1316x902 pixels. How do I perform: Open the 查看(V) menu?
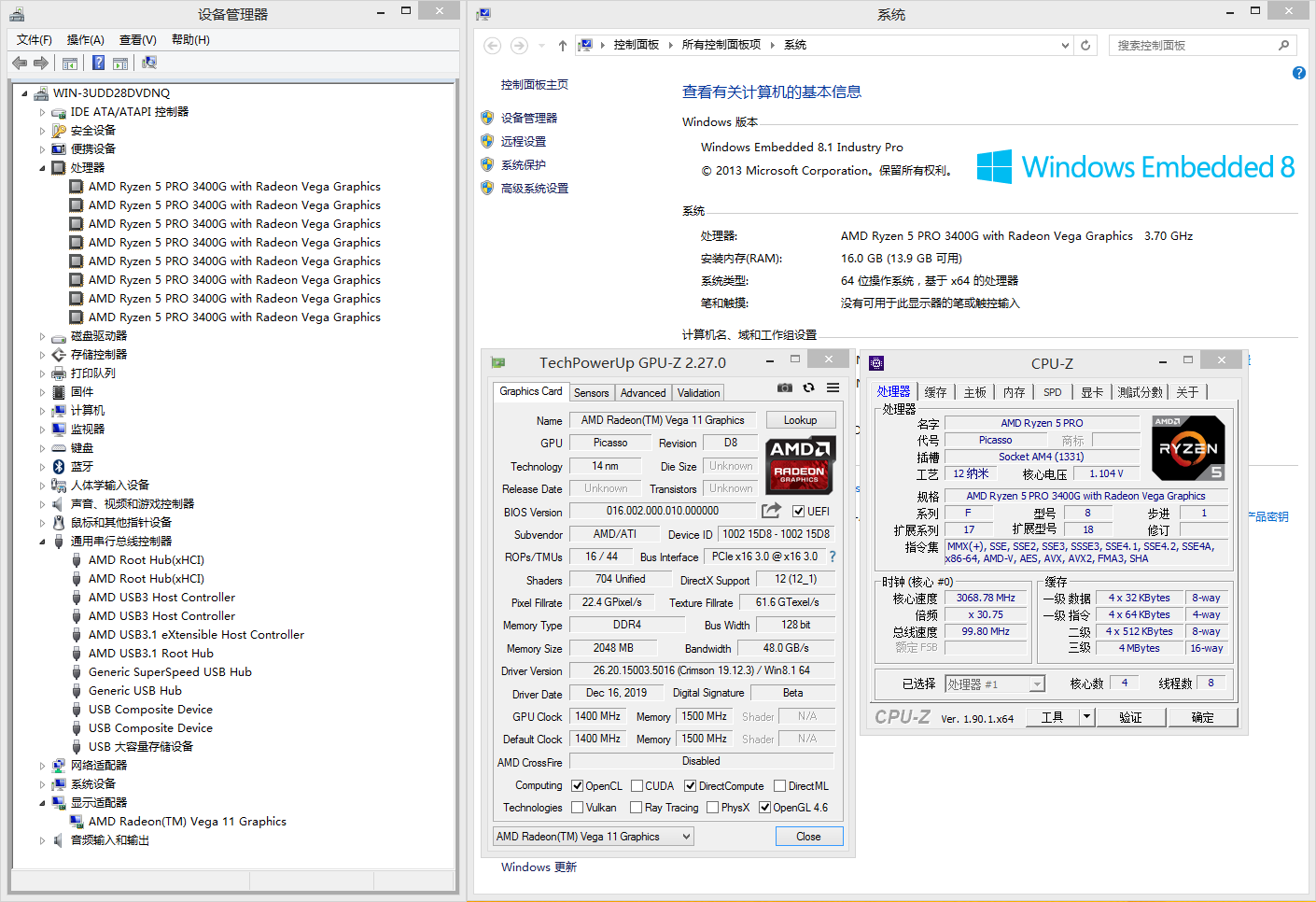pyautogui.click(x=137, y=39)
